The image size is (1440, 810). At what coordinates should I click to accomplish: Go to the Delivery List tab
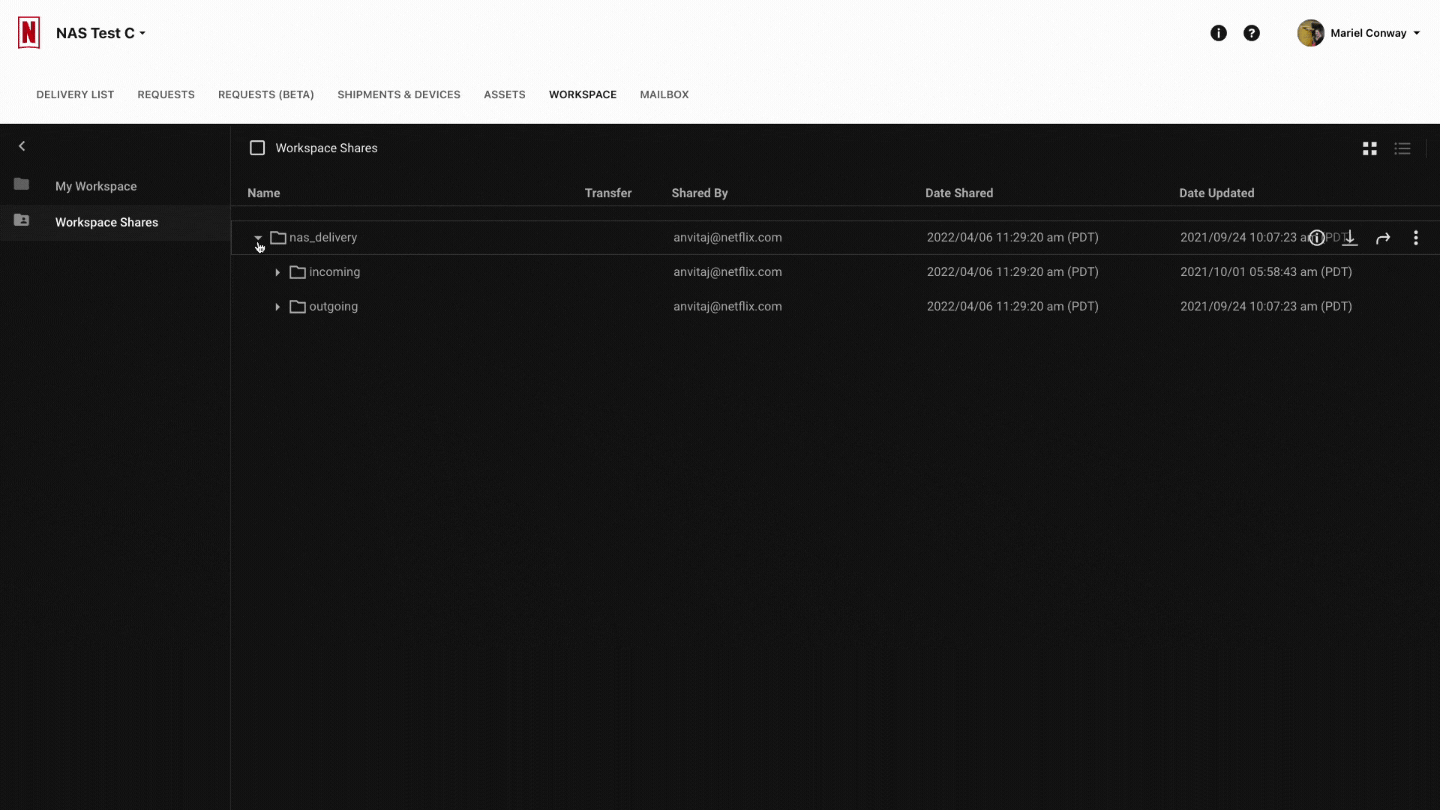click(75, 95)
